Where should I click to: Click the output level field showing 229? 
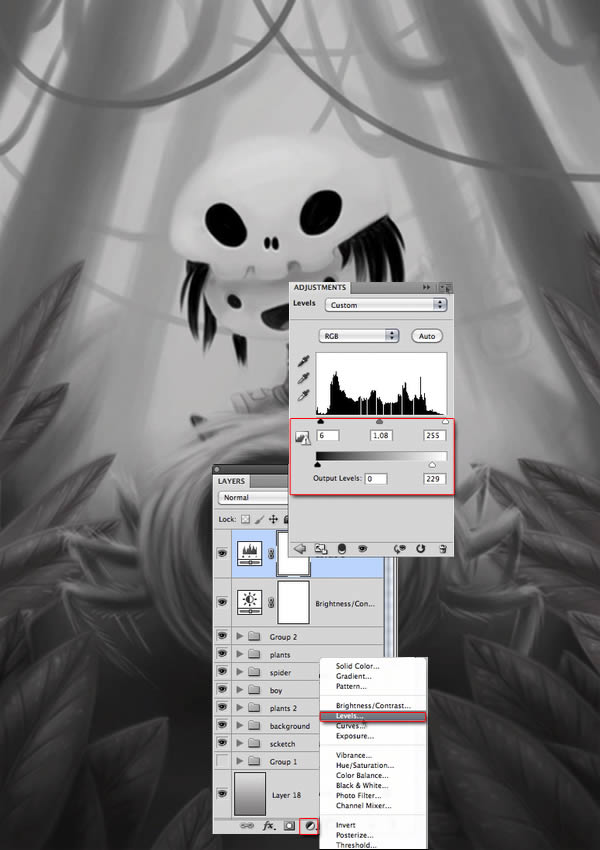point(435,479)
